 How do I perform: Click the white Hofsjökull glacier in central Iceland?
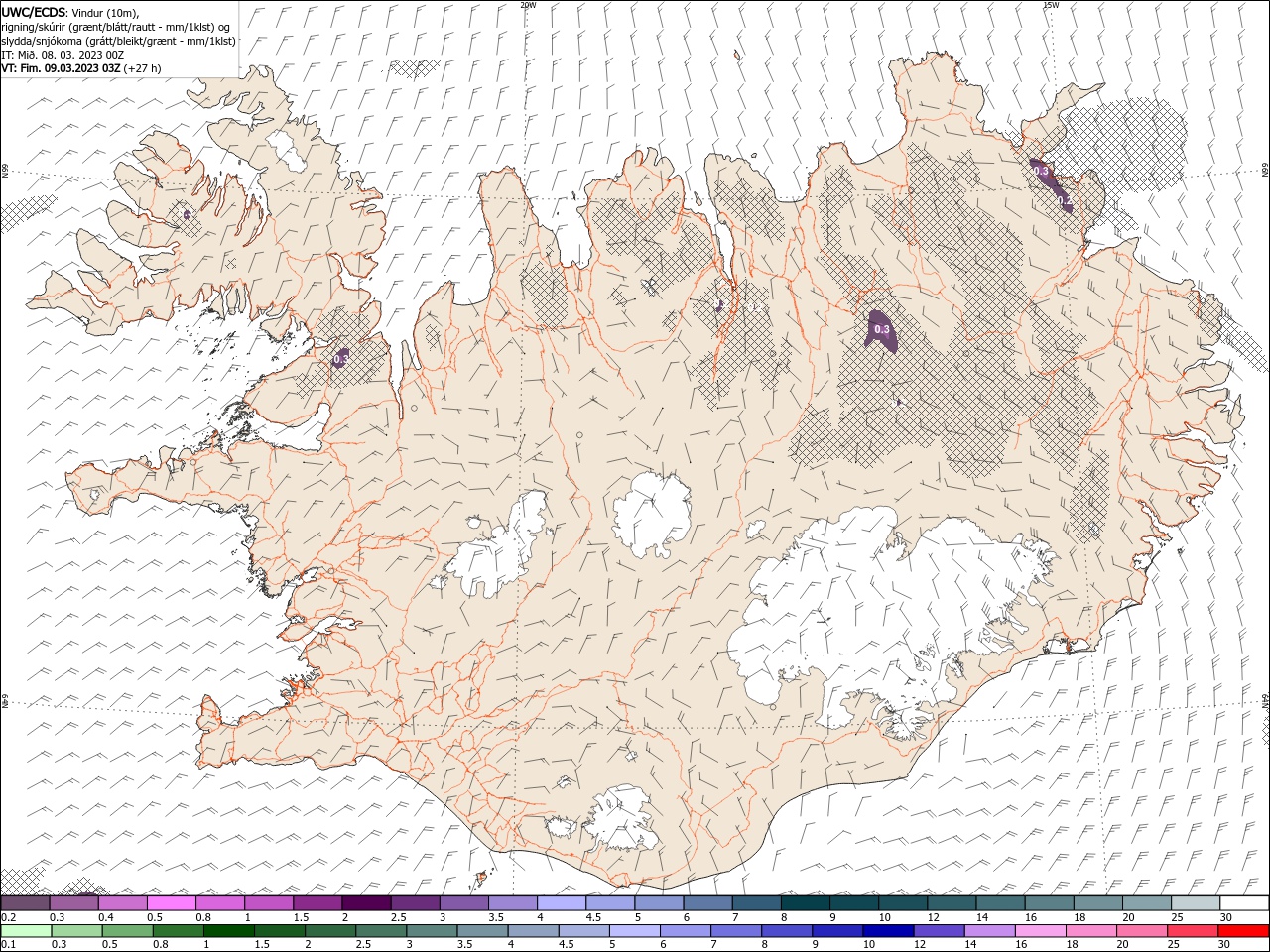point(652,513)
